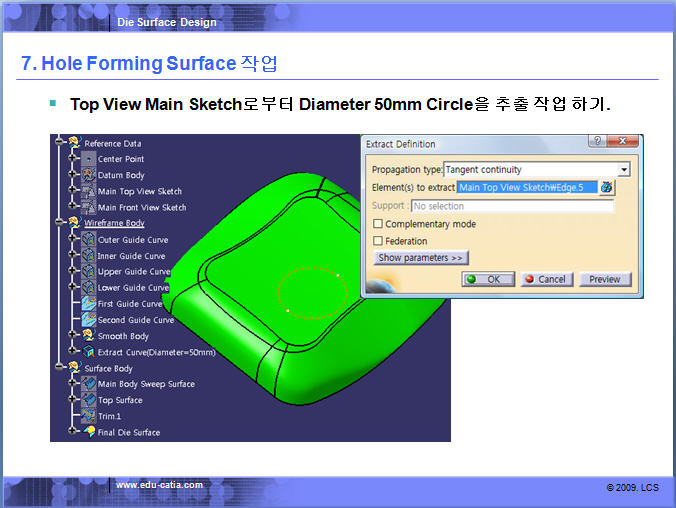Click the Element(s) to extract field
Screen dimensions: 676x508
tap(527, 187)
